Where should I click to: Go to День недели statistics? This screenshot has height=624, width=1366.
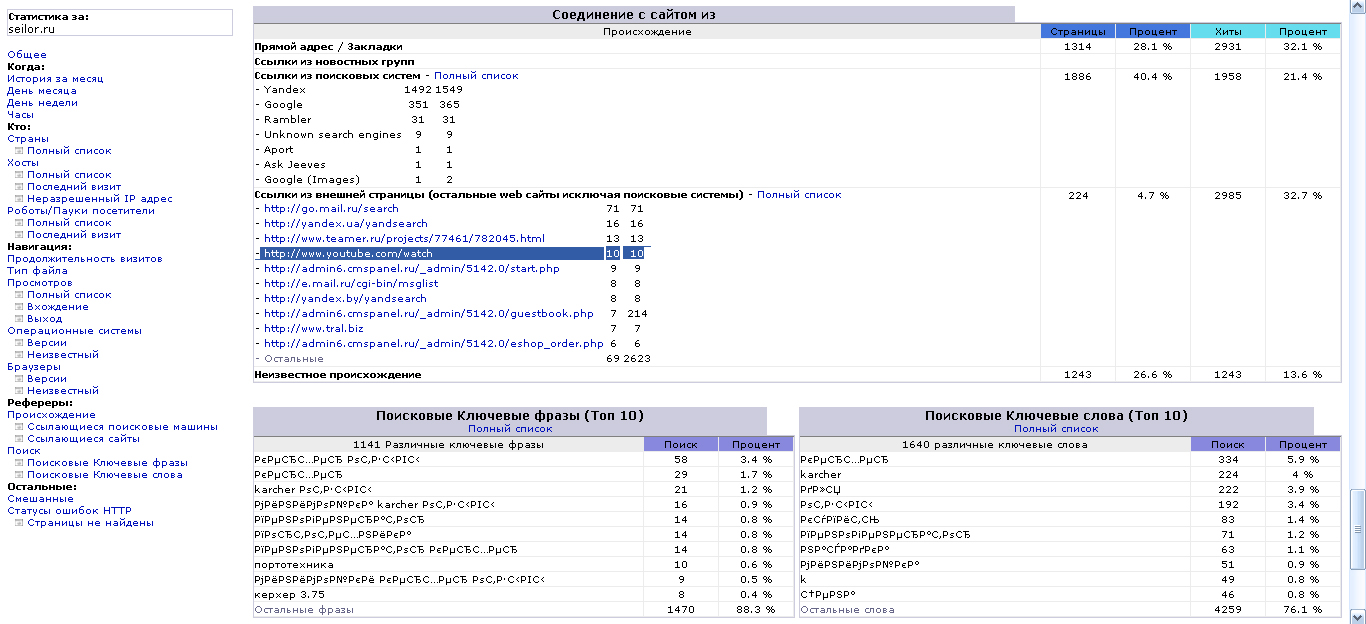tap(42, 103)
